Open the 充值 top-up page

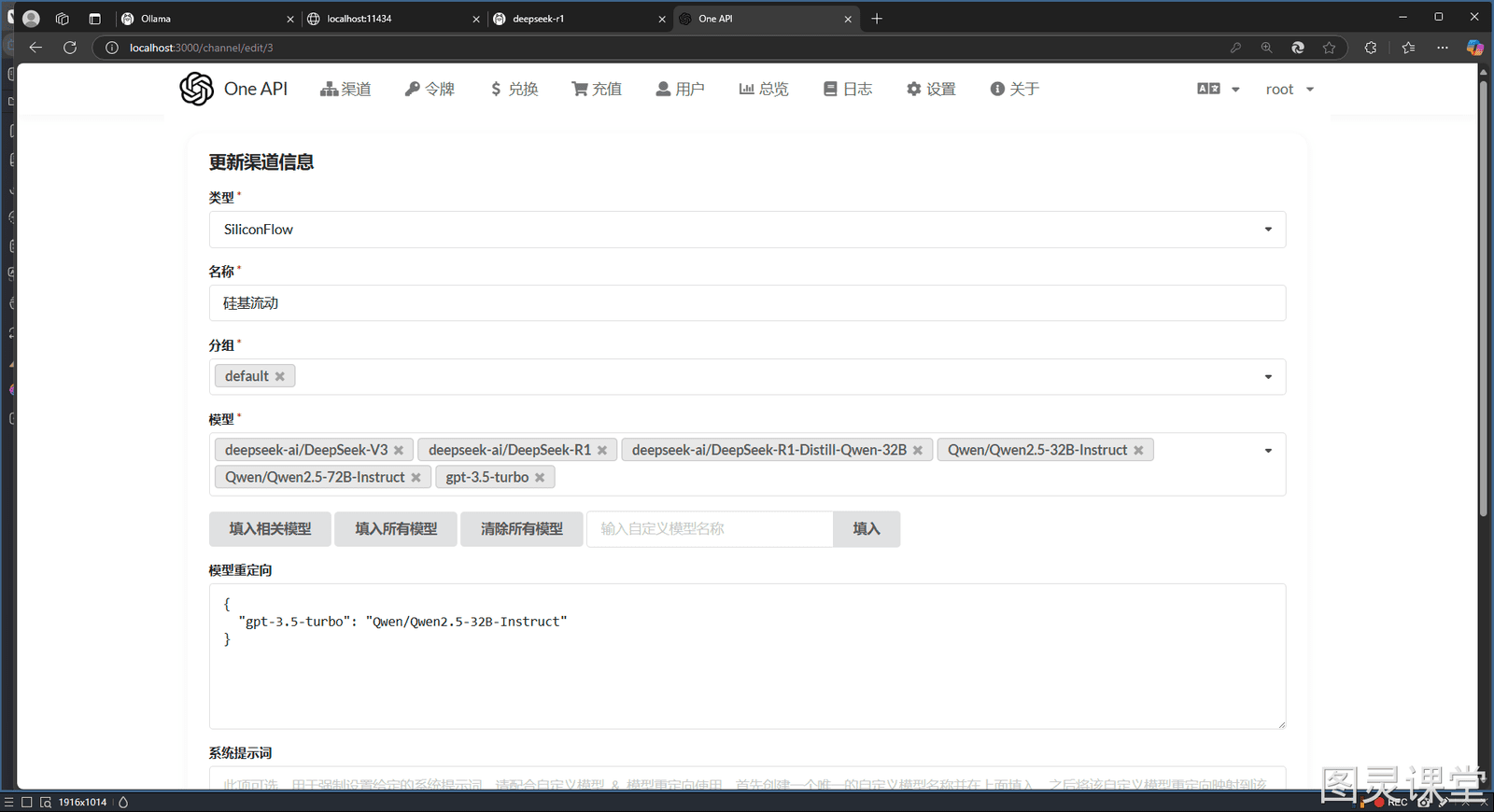(597, 89)
